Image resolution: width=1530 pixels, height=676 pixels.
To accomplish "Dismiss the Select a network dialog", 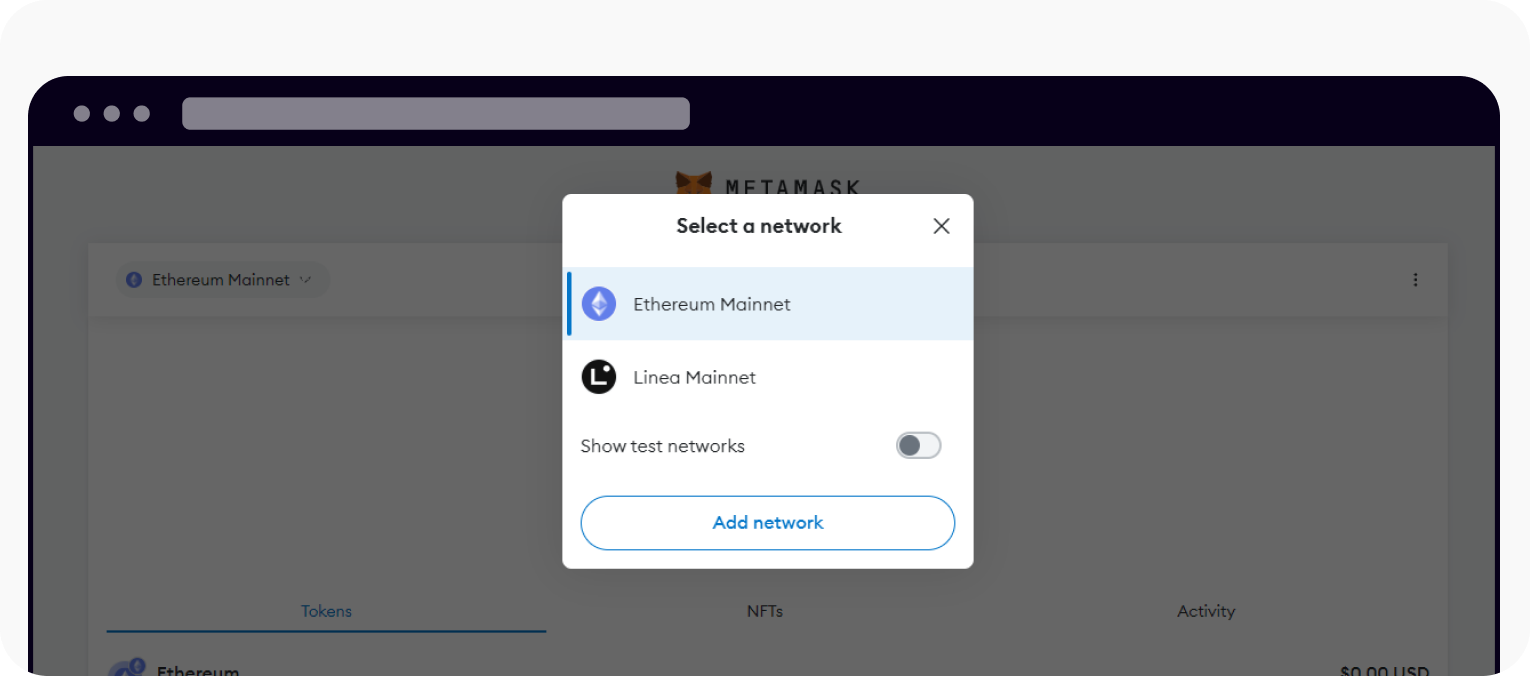I will tap(940, 226).
